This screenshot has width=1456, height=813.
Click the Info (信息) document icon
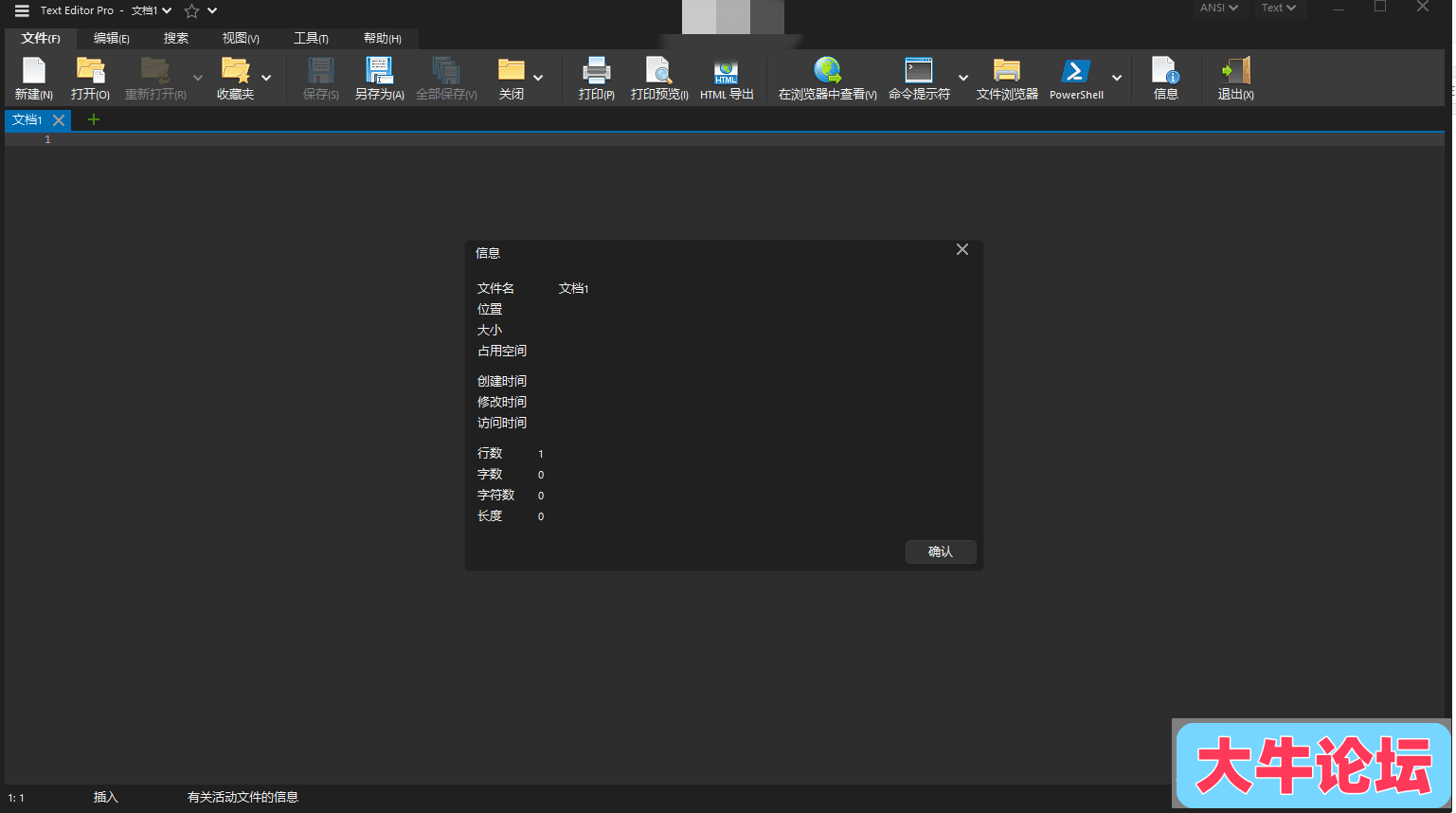click(x=1165, y=70)
